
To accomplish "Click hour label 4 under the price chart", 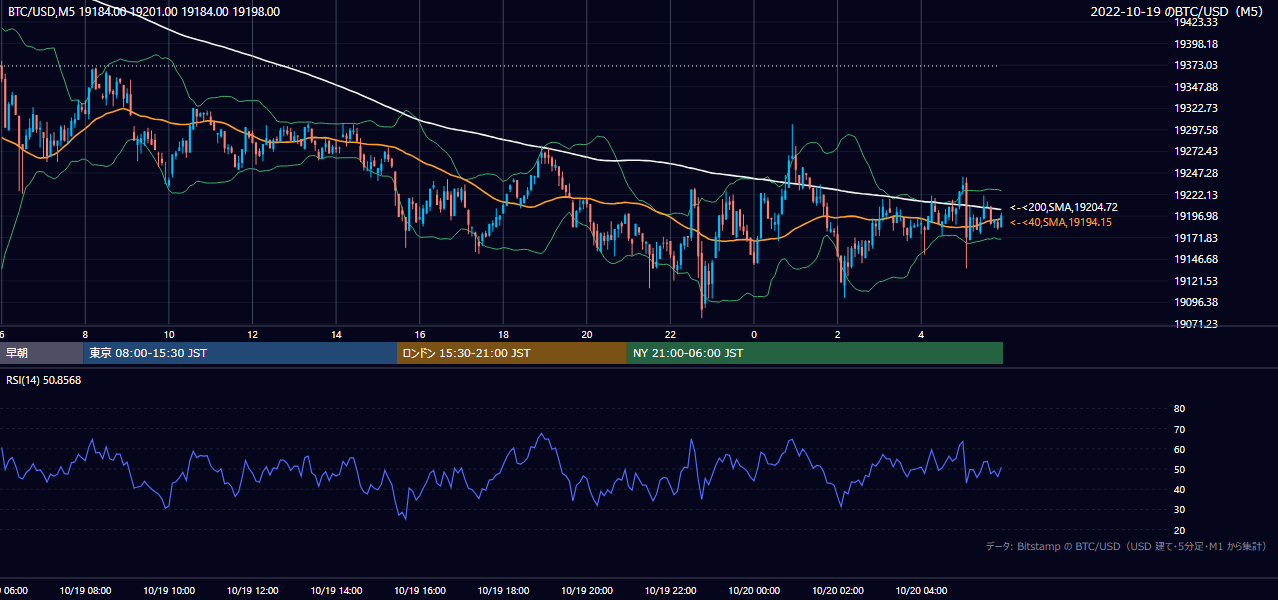I will point(921,335).
